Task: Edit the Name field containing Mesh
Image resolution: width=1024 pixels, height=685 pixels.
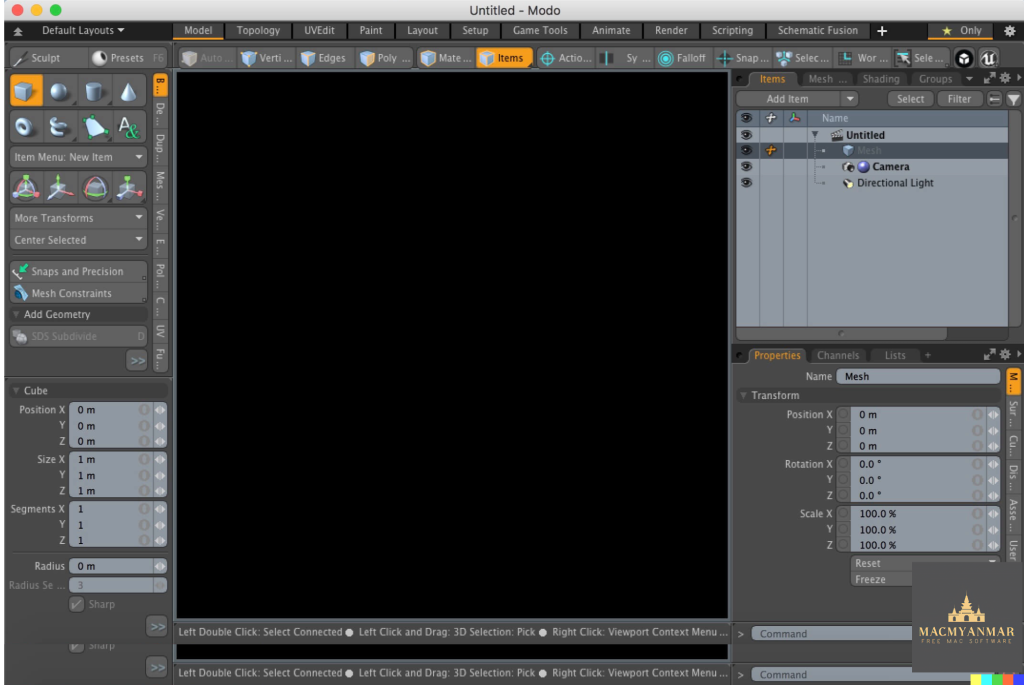Action: 918,377
